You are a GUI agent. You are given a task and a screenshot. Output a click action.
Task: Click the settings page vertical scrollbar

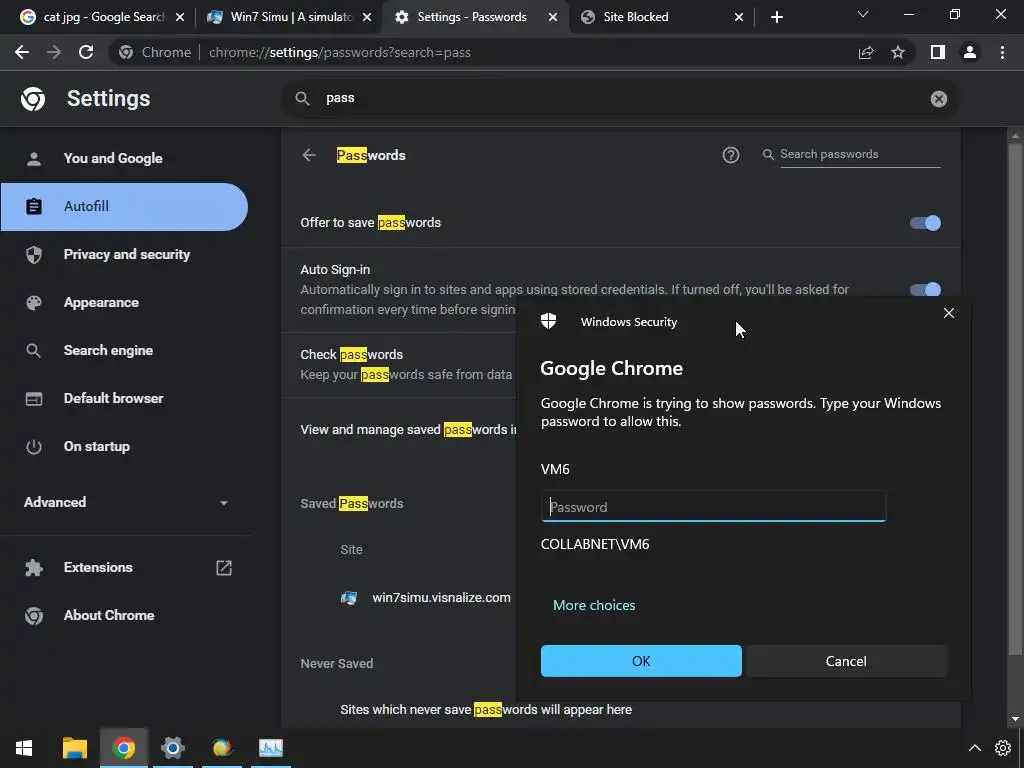(1015, 398)
